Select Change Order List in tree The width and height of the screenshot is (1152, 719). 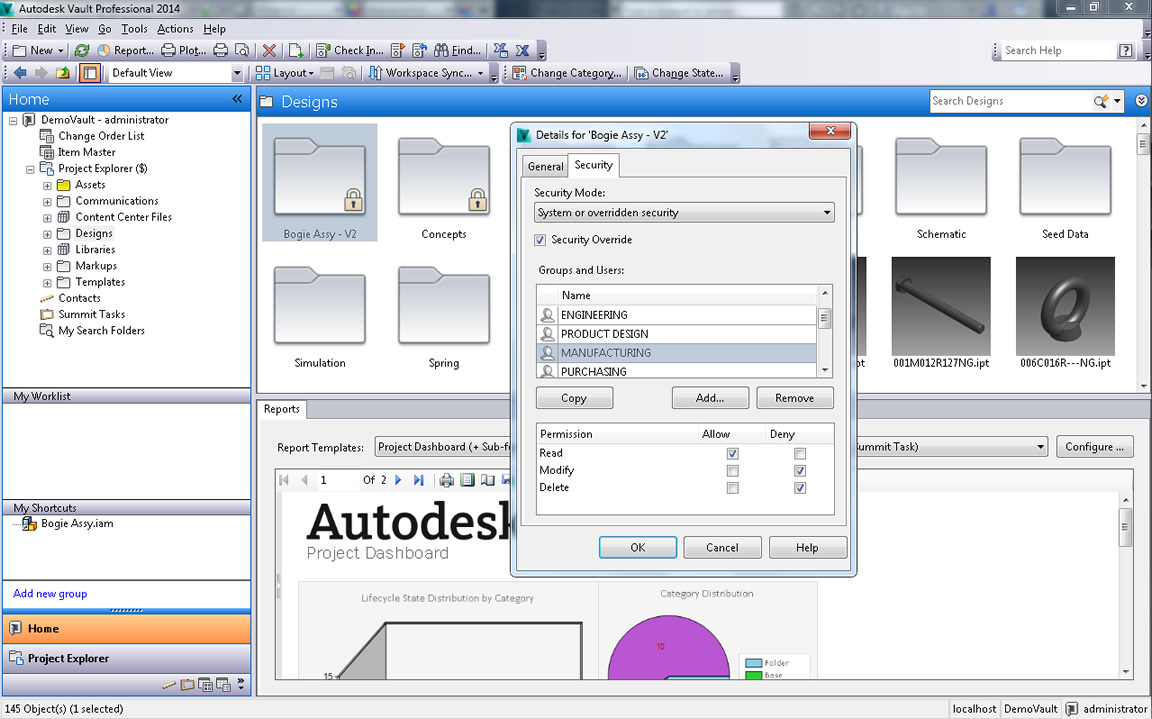[101, 136]
